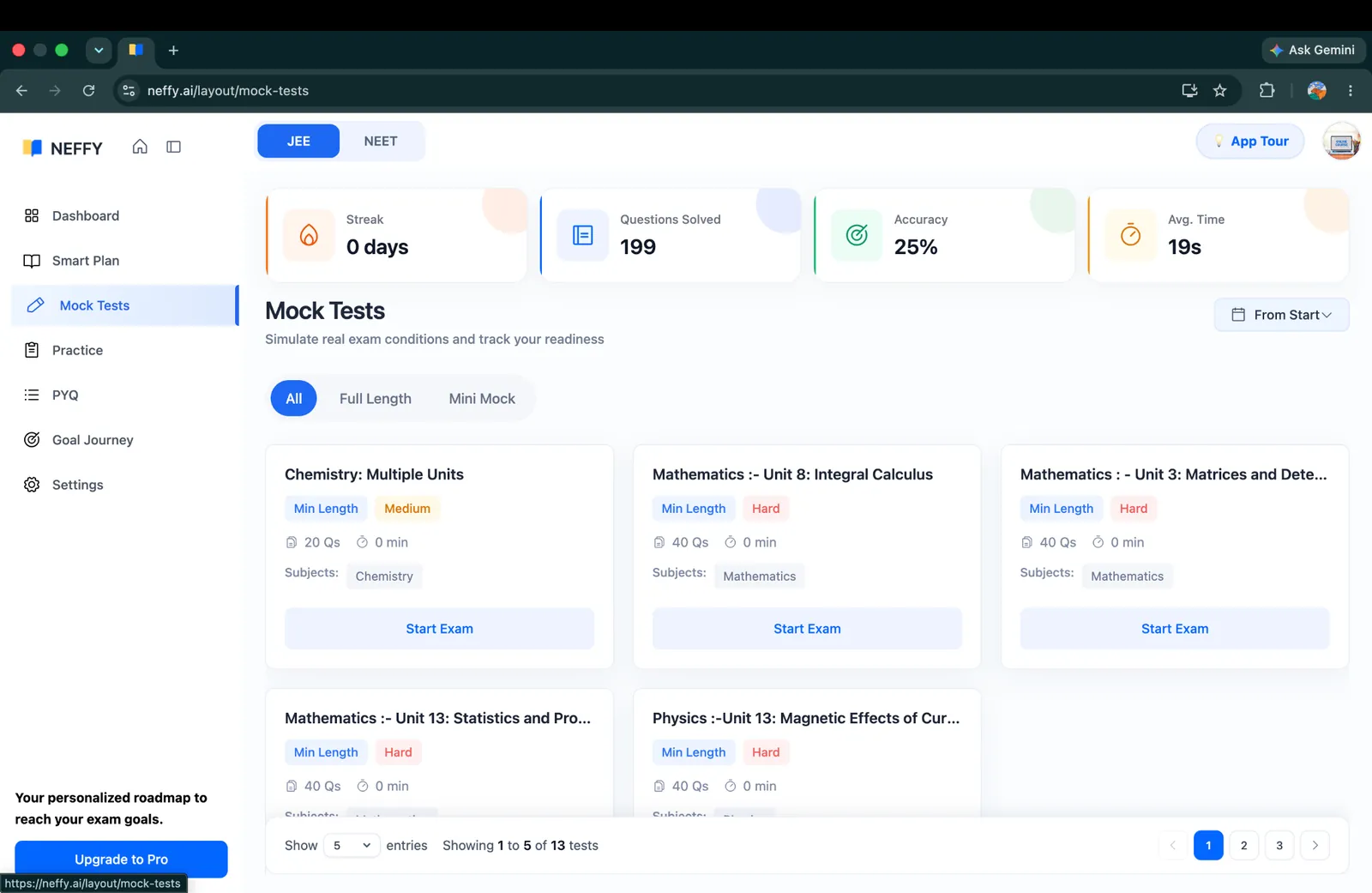Screen dimensions: 1372x893
Task: Click the Streak flame icon
Action: (x=309, y=235)
